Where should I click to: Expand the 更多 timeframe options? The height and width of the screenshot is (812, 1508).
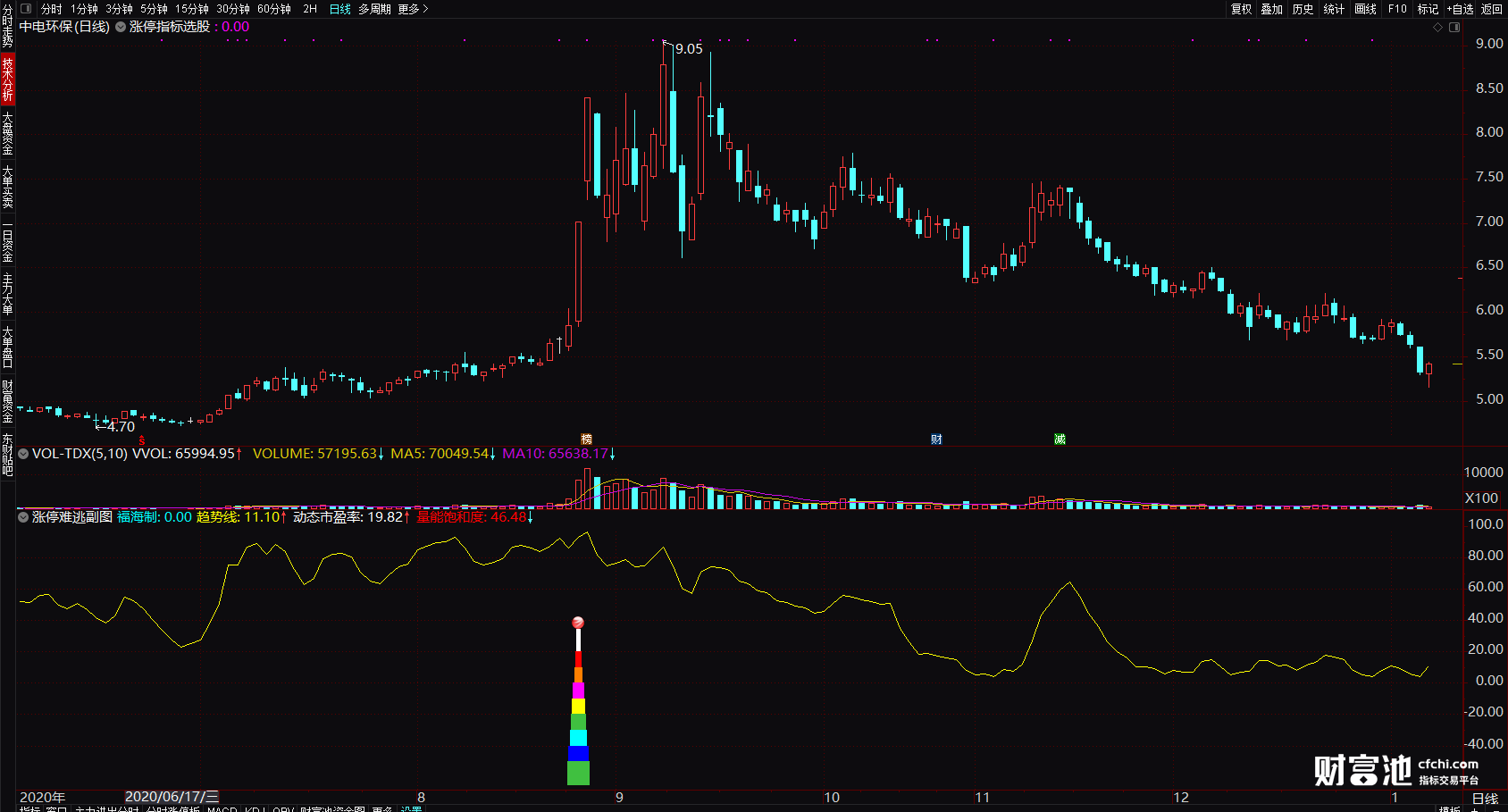click(x=413, y=9)
